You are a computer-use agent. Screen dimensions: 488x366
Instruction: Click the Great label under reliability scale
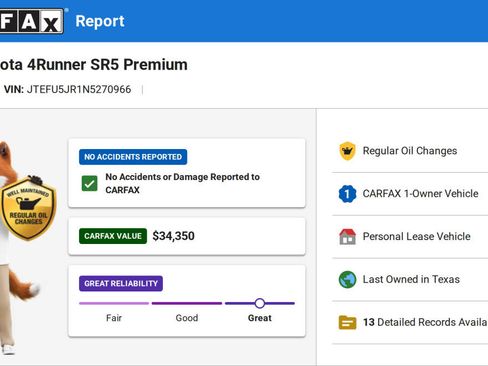pyautogui.click(x=260, y=318)
